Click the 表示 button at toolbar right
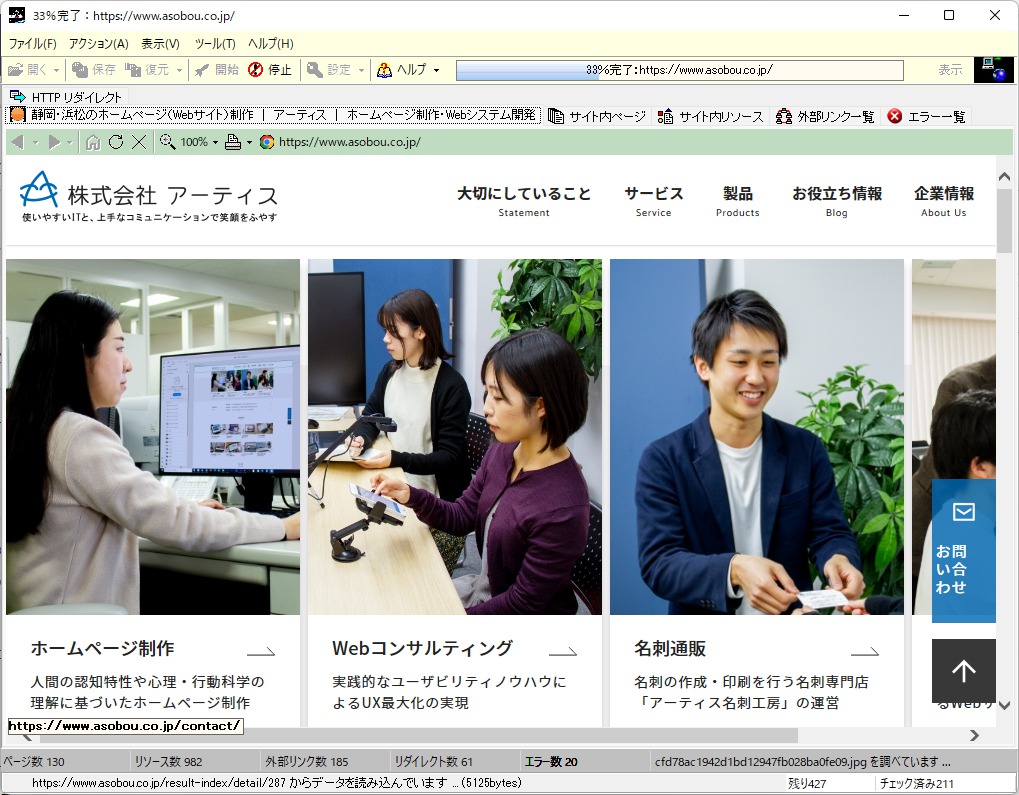Viewport: 1019px width, 795px height. 950,70
